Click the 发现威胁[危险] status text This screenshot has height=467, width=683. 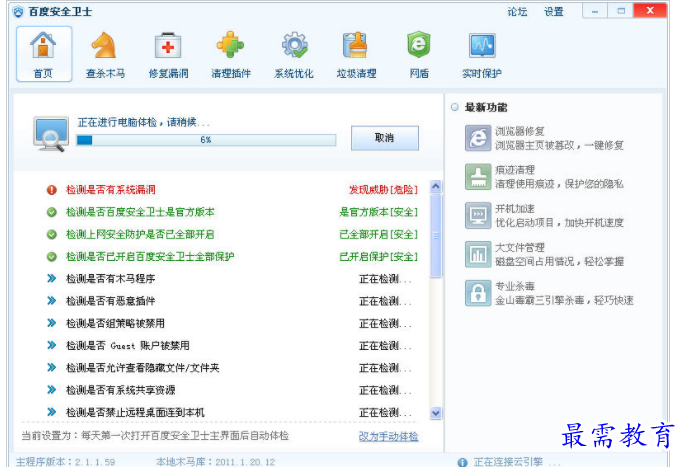click(x=383, y=190)
